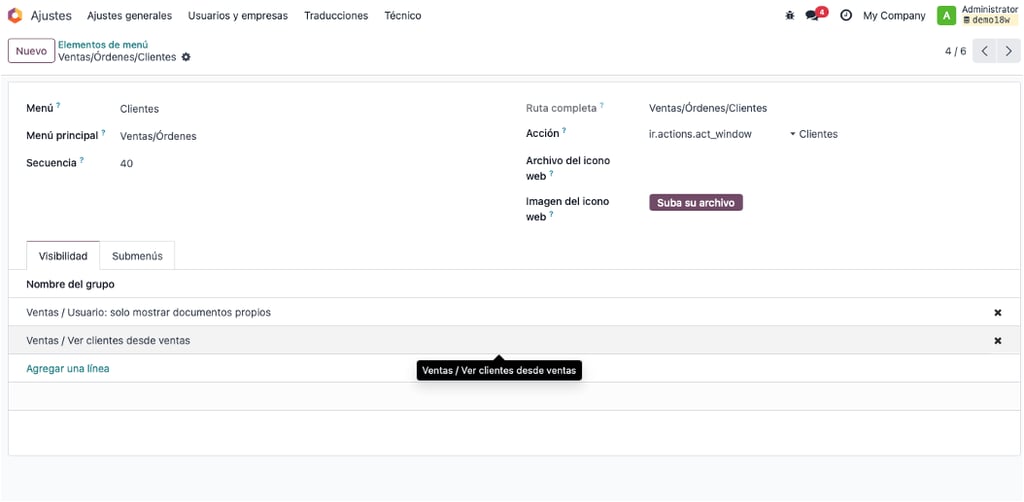The image size is (1024, 502).
Task: Click the Suba su archivo button
Action: tap(696, 203)
